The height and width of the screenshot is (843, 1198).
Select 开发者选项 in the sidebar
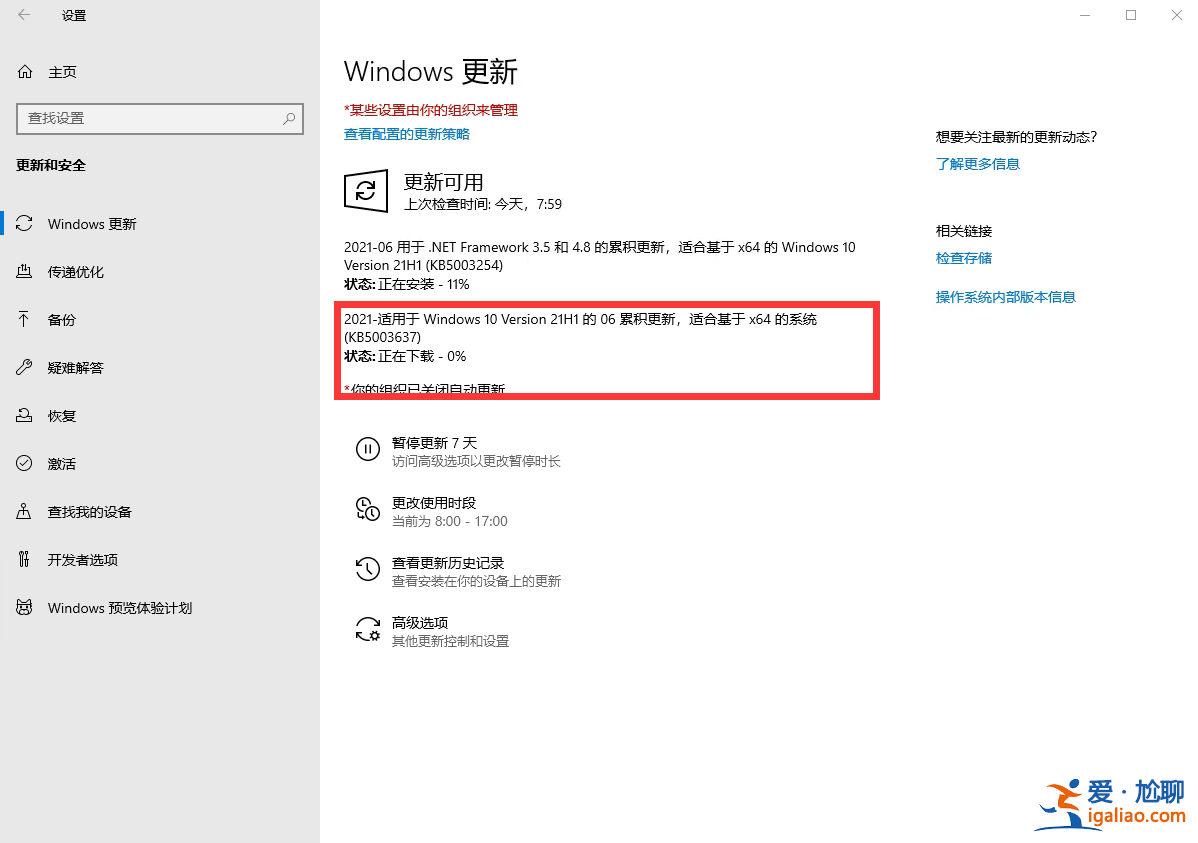point(82,559)
